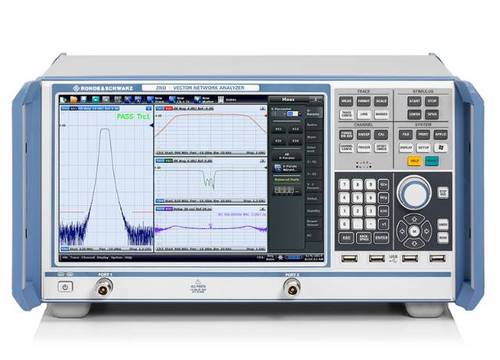Screen dimensions: 500x360
Task: Push the TRIGGER key
Action: 364,148
